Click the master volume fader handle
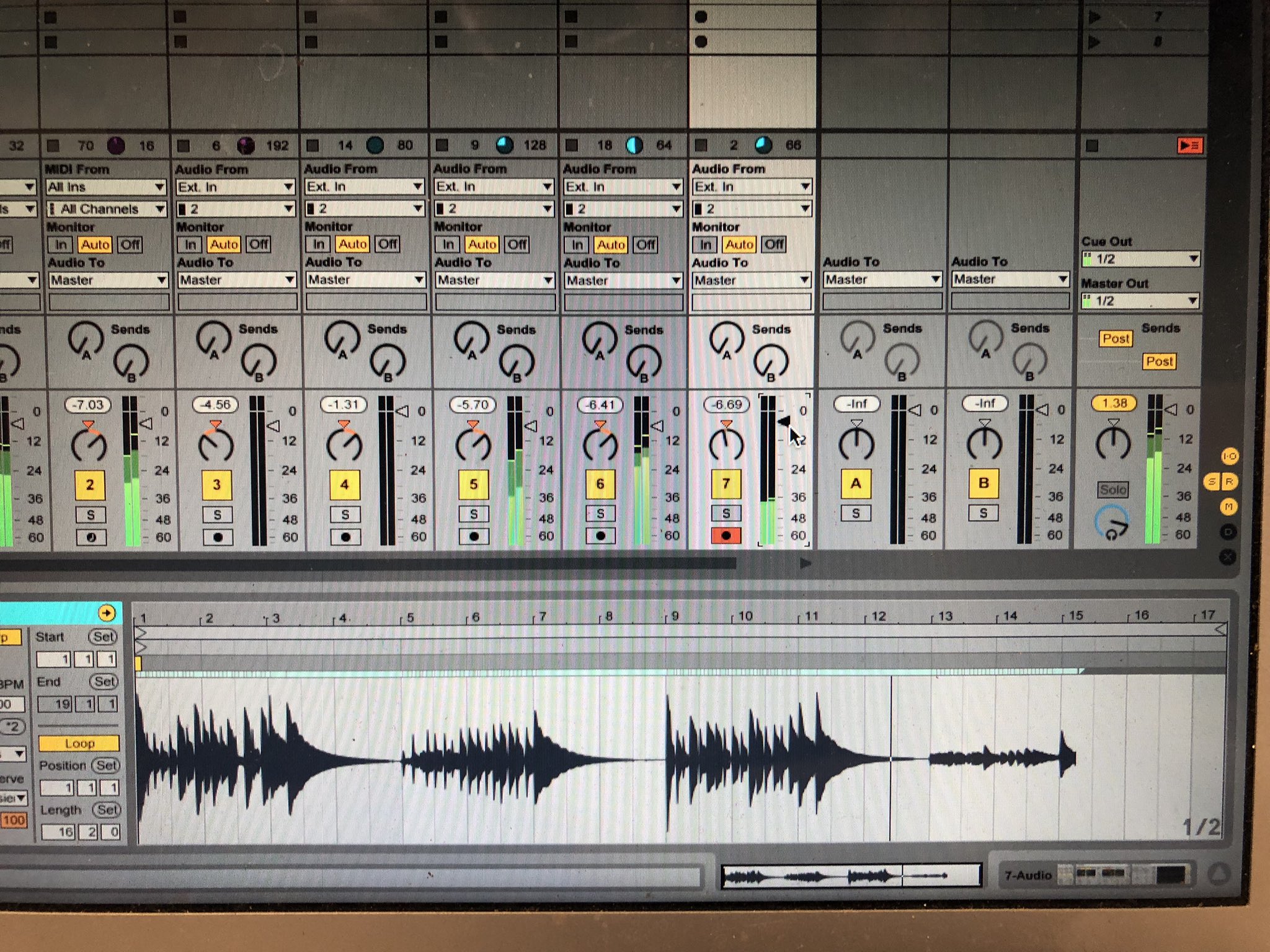 pyautogui.click(x=1170, y=409)
